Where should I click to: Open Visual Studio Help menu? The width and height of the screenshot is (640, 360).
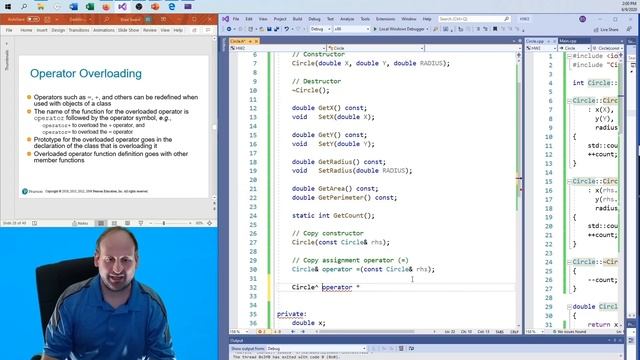pyautogui.click(x=427, y=19)
